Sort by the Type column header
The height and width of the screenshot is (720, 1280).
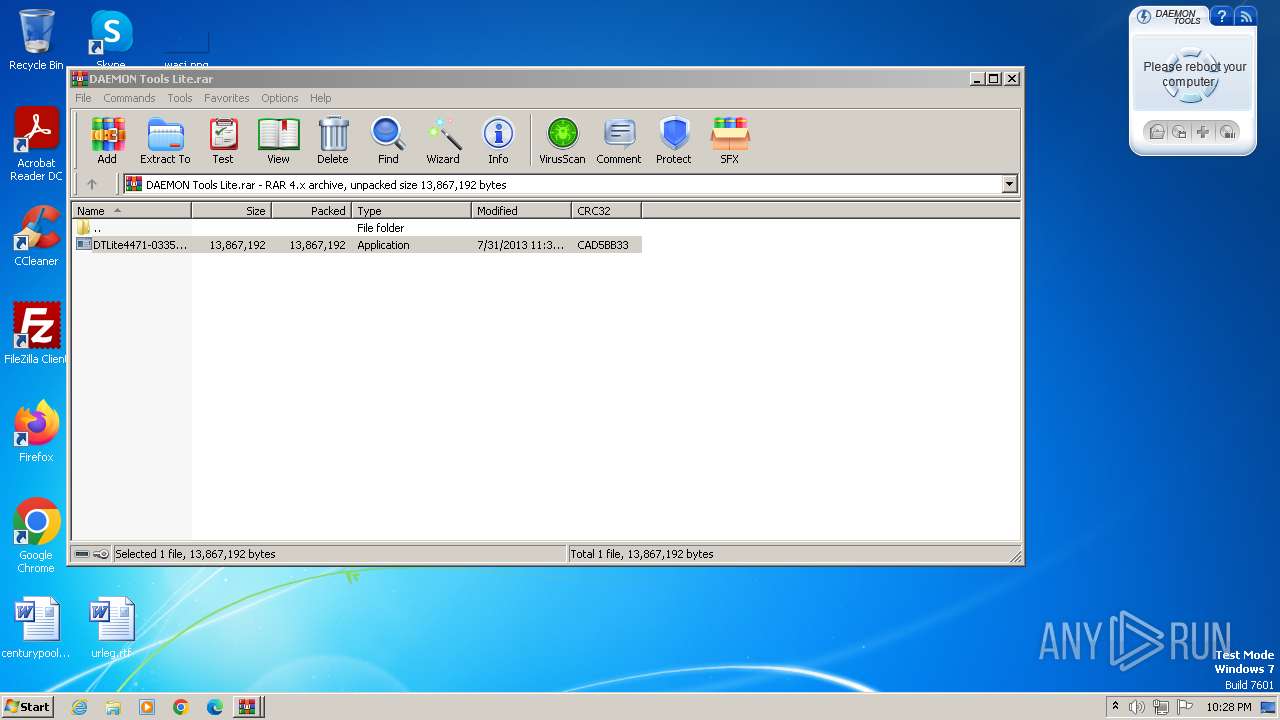(x=411, y=211)
